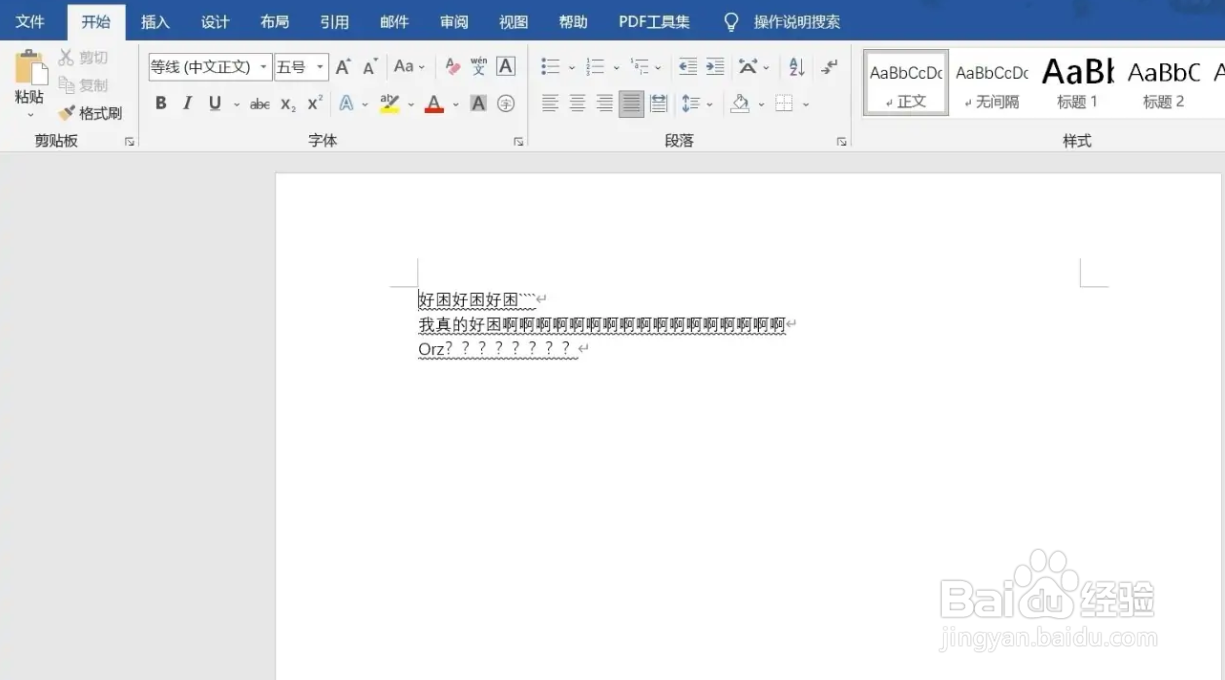
Task: Open the Paste options dropdown arrow
Action: pos(30,115)
